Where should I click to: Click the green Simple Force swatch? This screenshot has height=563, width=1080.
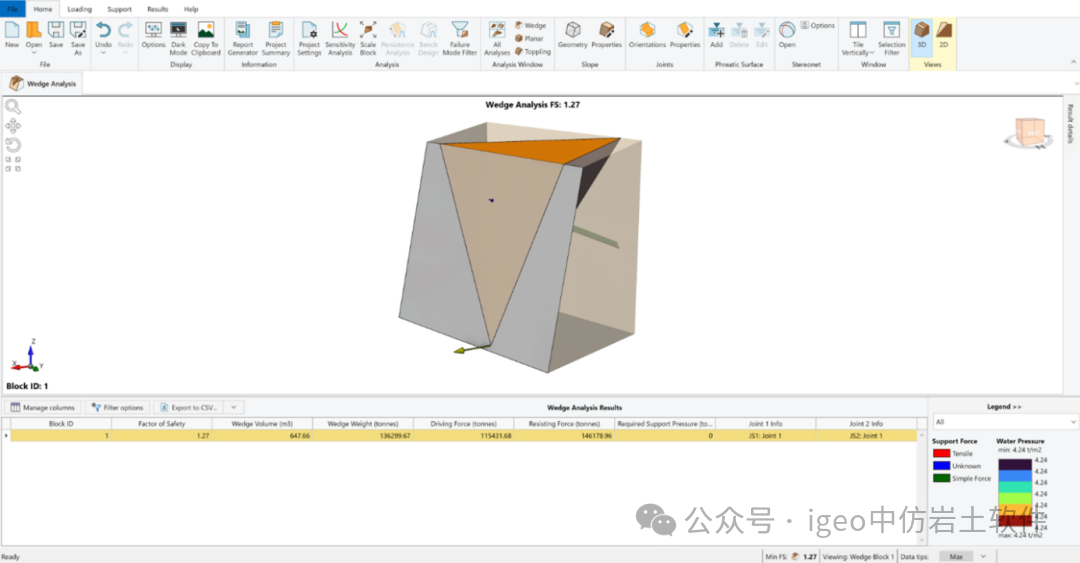[942, 478]
